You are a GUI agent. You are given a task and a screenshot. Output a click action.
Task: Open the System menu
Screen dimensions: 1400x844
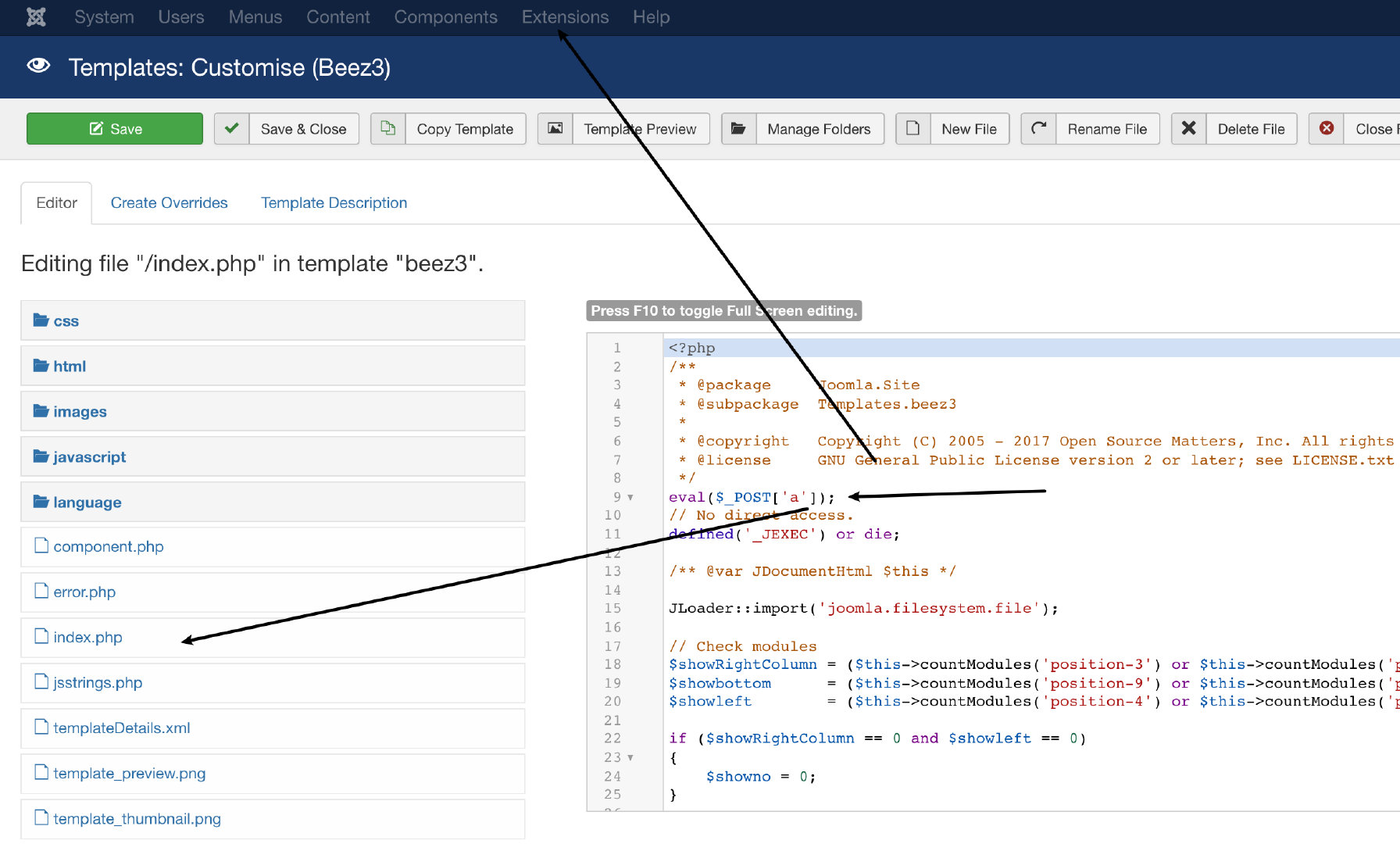pos(104,17)
